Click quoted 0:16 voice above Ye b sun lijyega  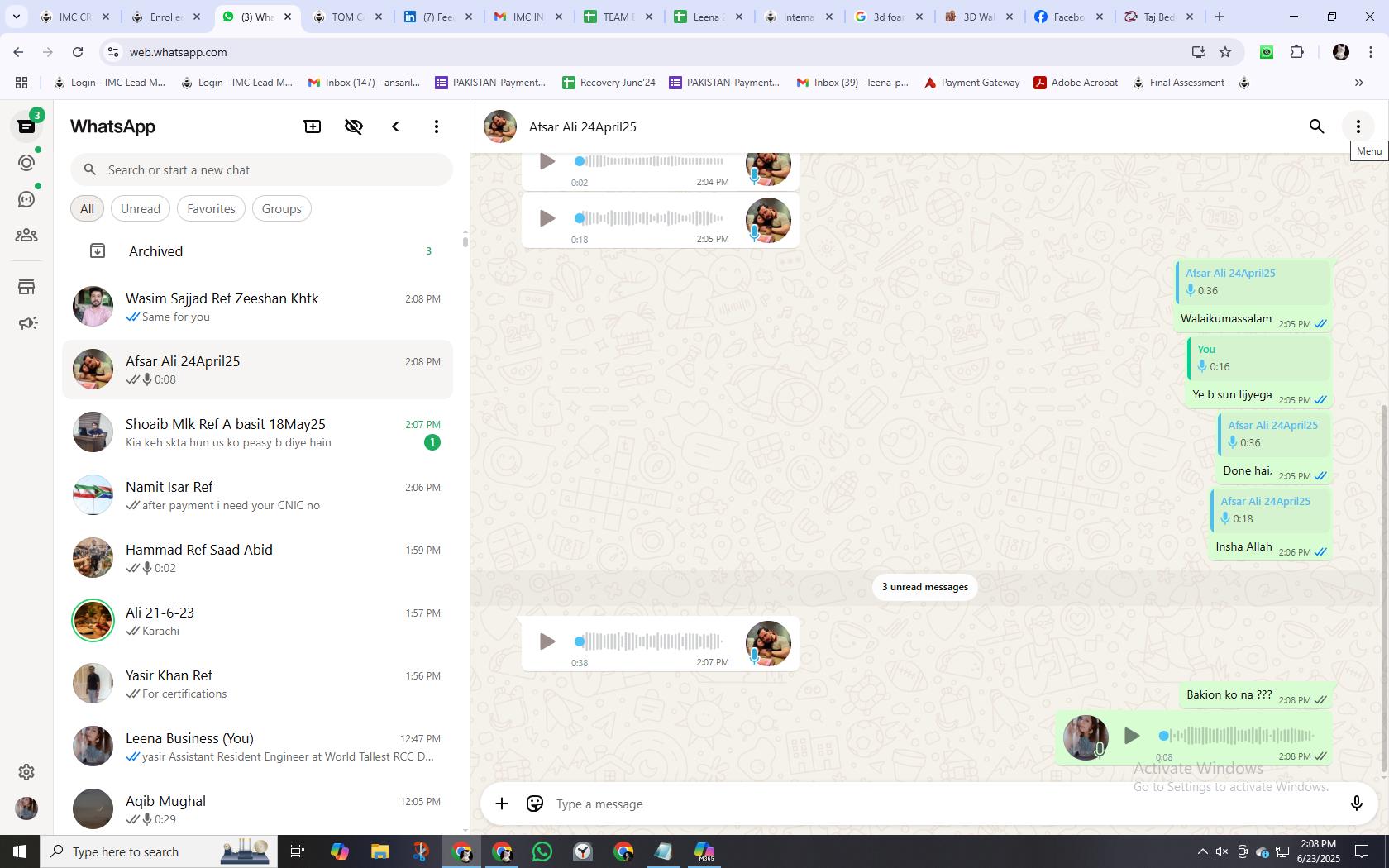point(1258,358)
